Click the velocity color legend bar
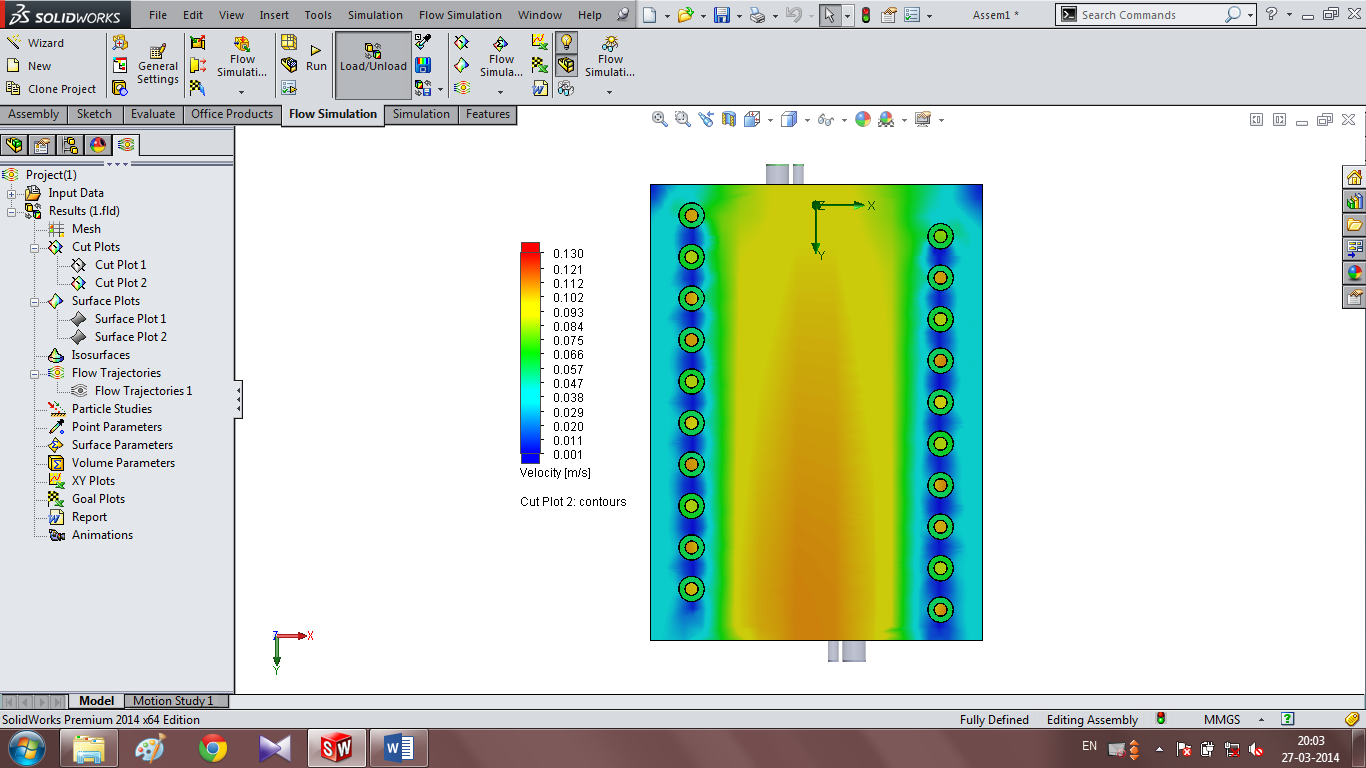Viewport: 1366px width, 768px height. [530, 352]
